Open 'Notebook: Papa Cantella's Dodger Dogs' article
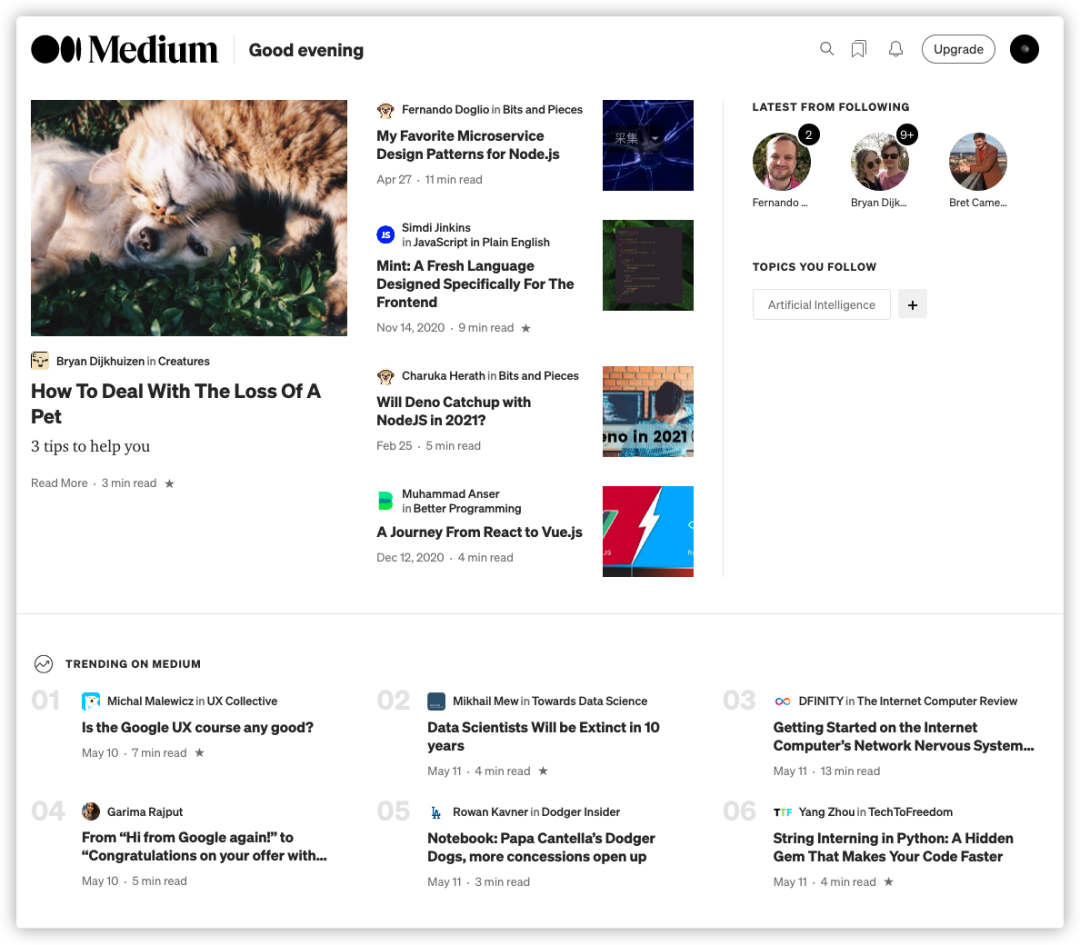The height and width of the screenshot is (945, 1080). [541, 847]
